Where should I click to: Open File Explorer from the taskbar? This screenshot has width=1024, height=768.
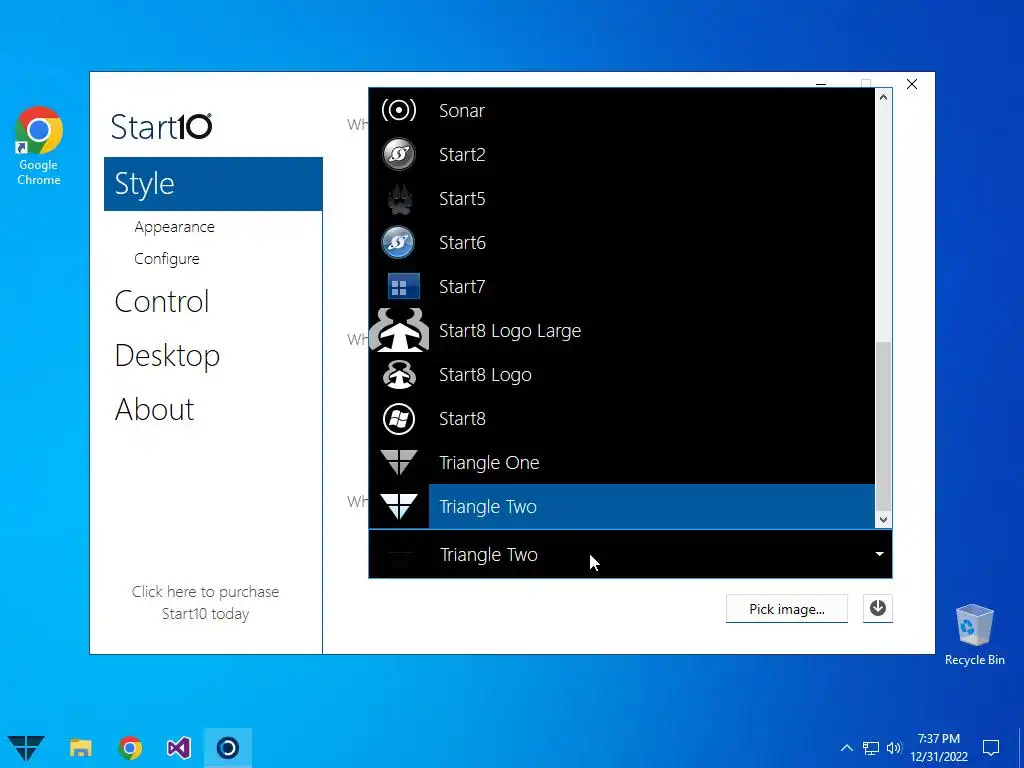tap(81, 748)
